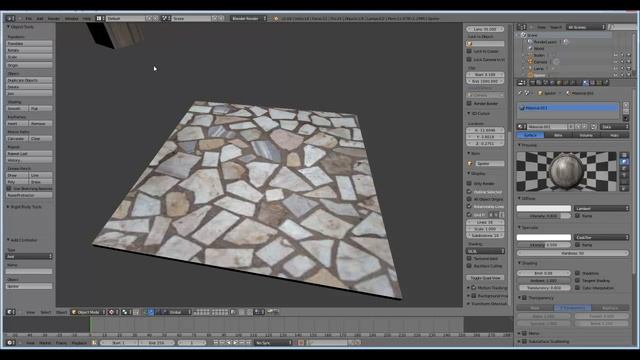
Task: Click the Rotate button in Object Tools
Action: tap(29, 50)
